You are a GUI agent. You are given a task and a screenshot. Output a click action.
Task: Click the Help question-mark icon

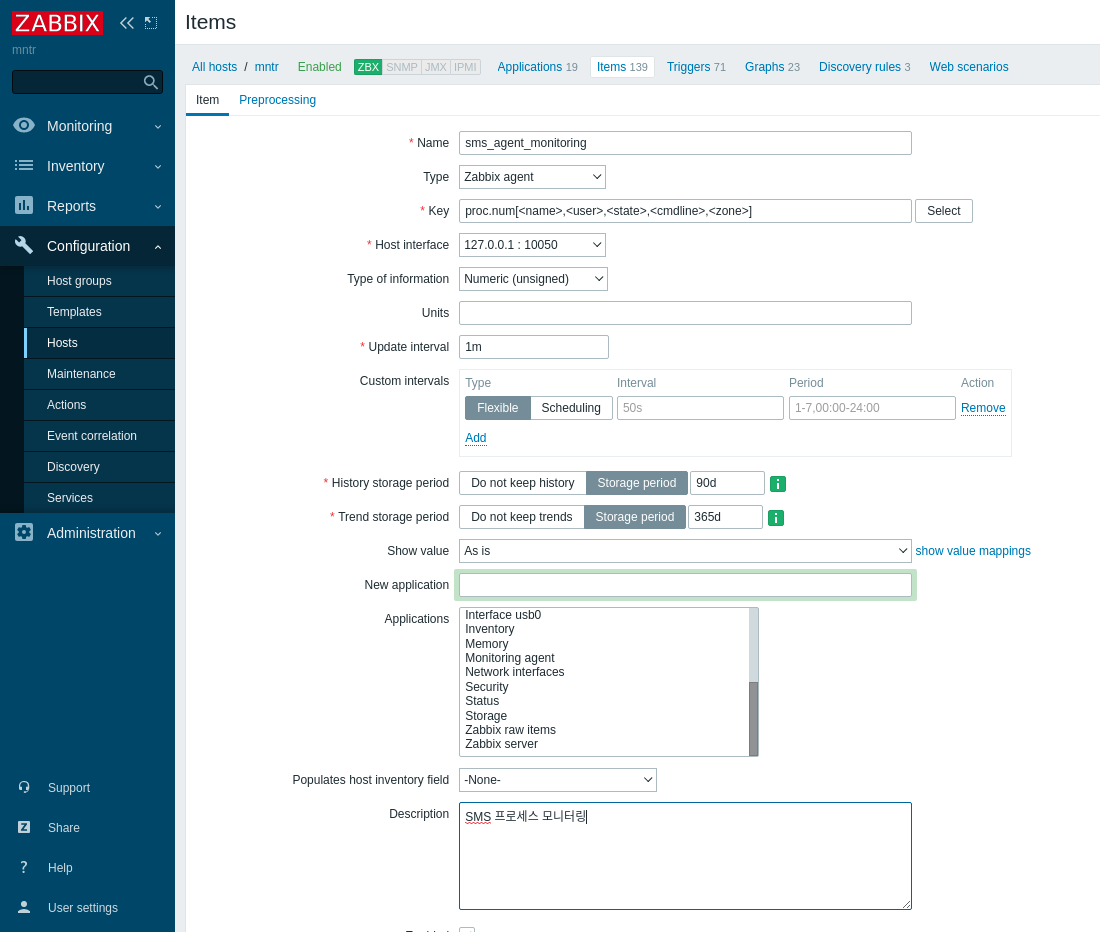24,867
